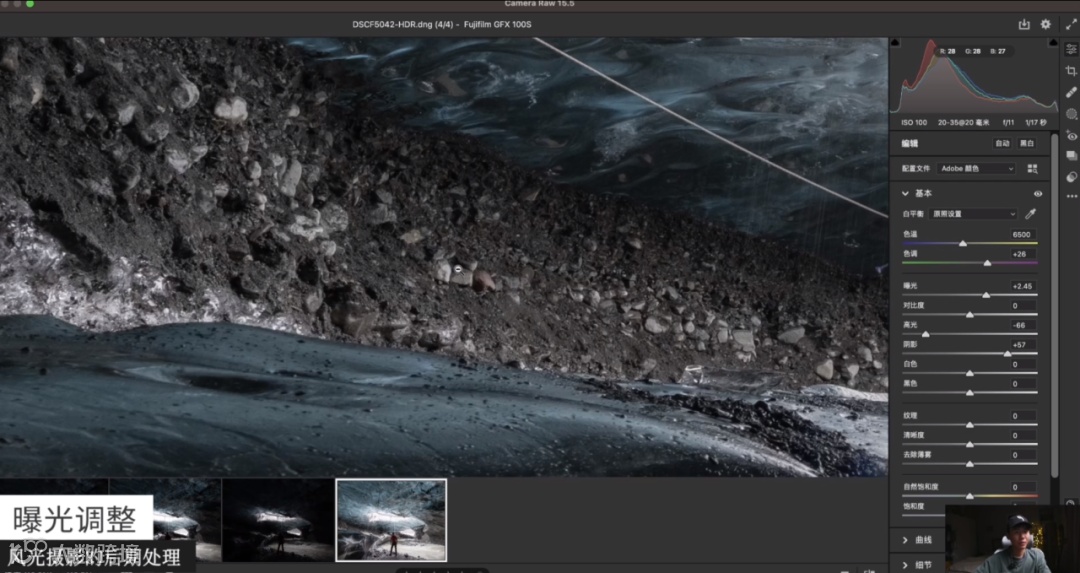Select the highlighted fourth filmstrip thumbnail
This screenshot has width=1080, height=573.
coord(391,519)
